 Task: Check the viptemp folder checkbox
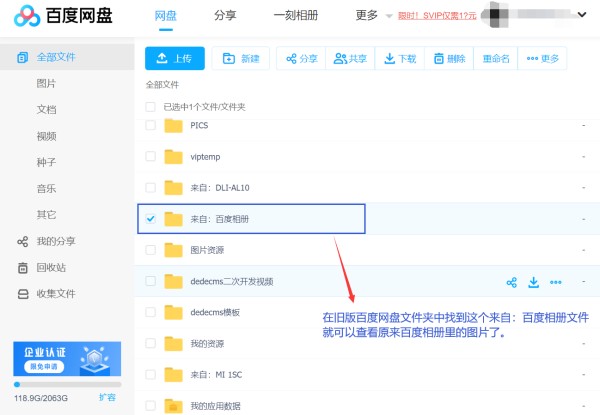(150, 156)
